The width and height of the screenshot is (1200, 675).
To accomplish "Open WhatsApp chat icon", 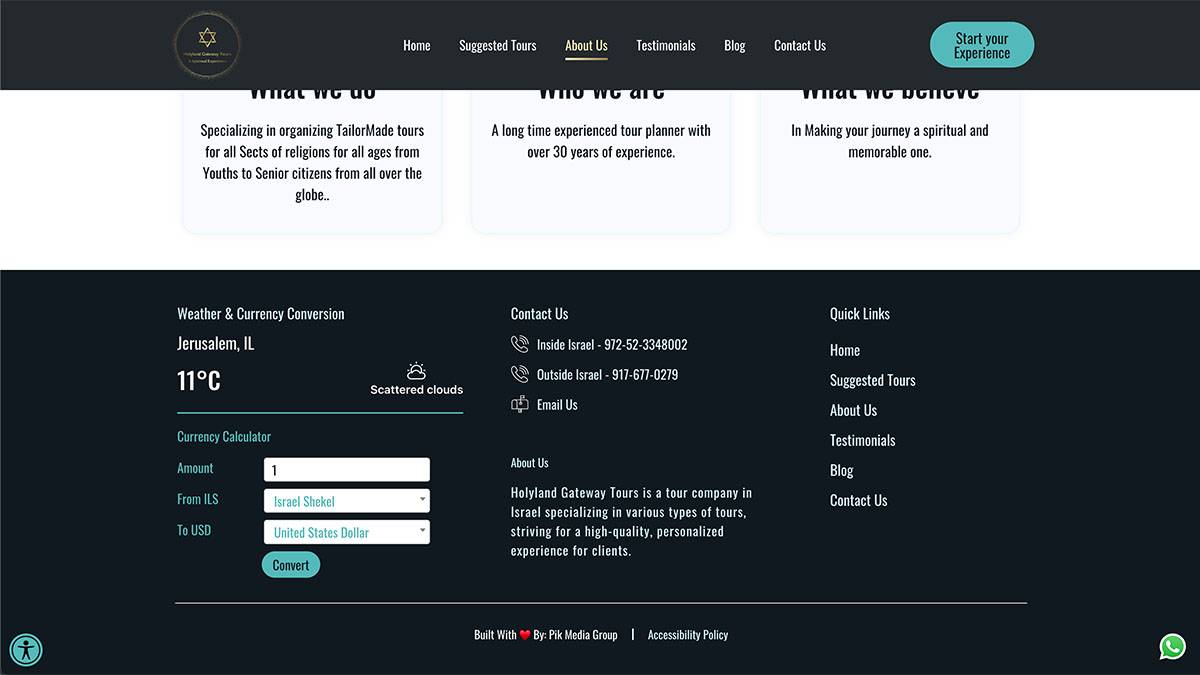I will [x=1172, y=647].
